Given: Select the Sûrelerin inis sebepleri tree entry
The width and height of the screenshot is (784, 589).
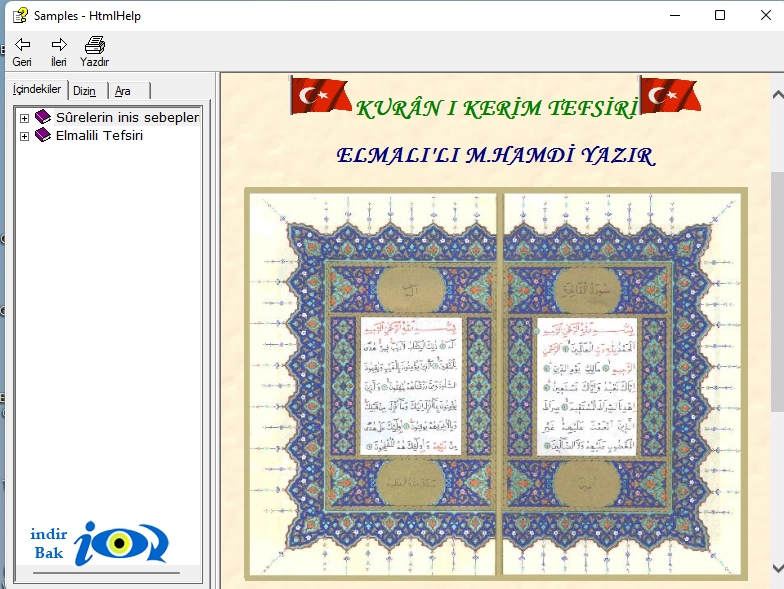Looking at the screenshot, I should coord(128,118).
